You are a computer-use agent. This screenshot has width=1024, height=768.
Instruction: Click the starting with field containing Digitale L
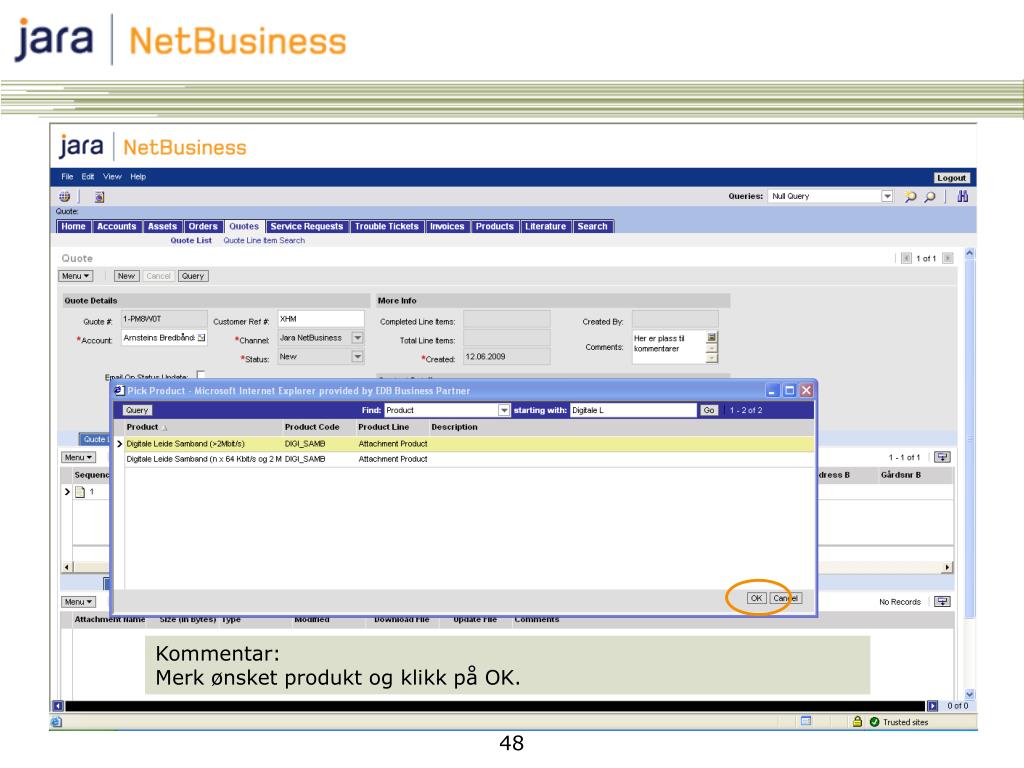633,410
